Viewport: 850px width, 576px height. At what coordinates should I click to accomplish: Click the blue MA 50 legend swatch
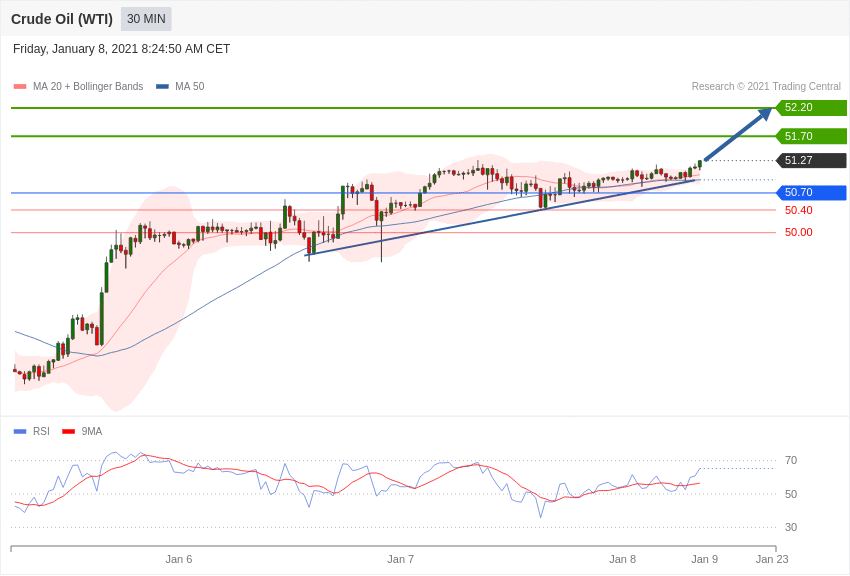click(x=162, y=87)
